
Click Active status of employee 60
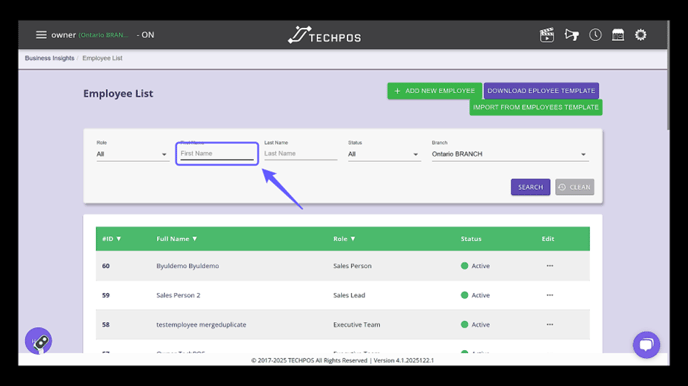click(x=476, y=266)
